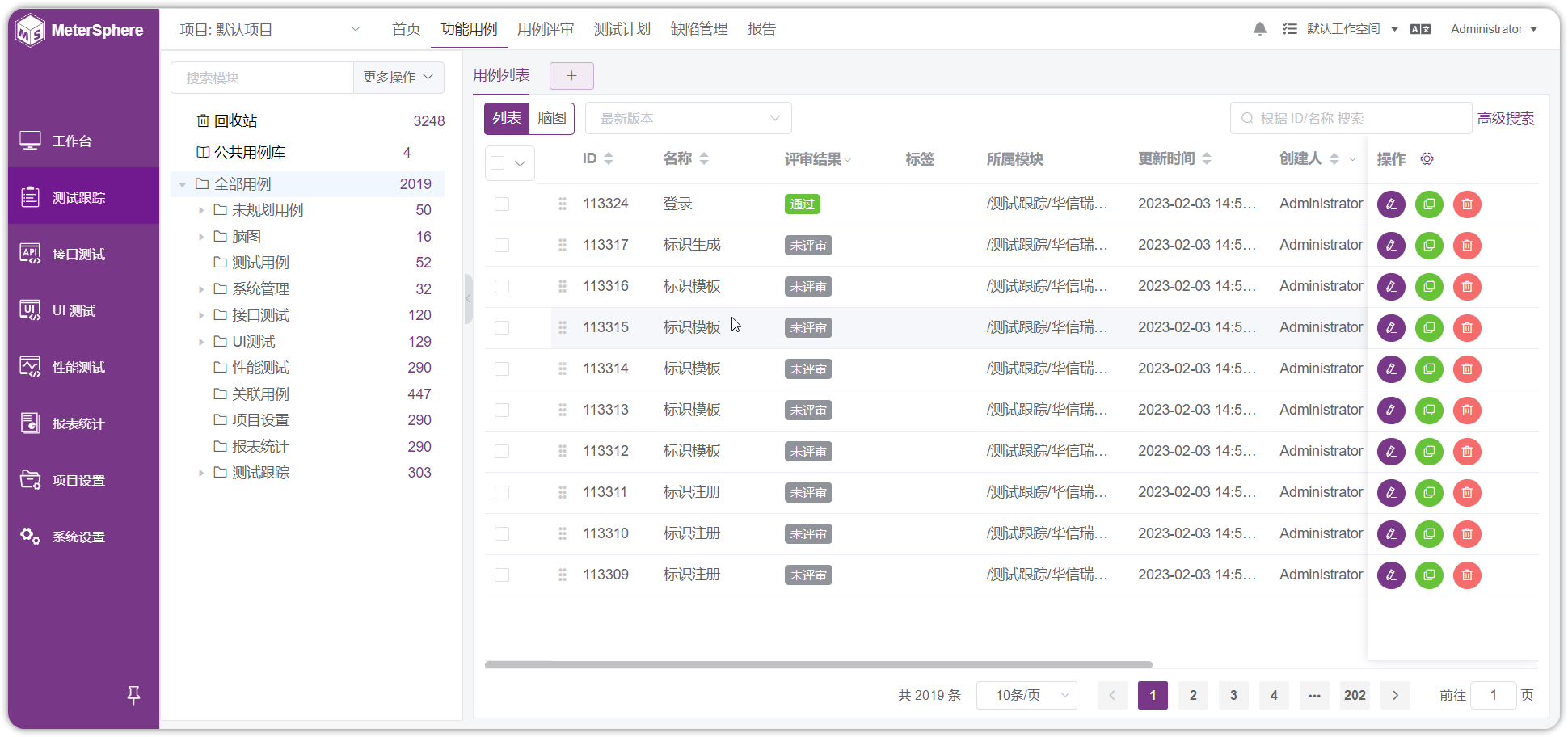Go to the 缺陷管理 tab
1568x737 pixels.
click(699, 29)
